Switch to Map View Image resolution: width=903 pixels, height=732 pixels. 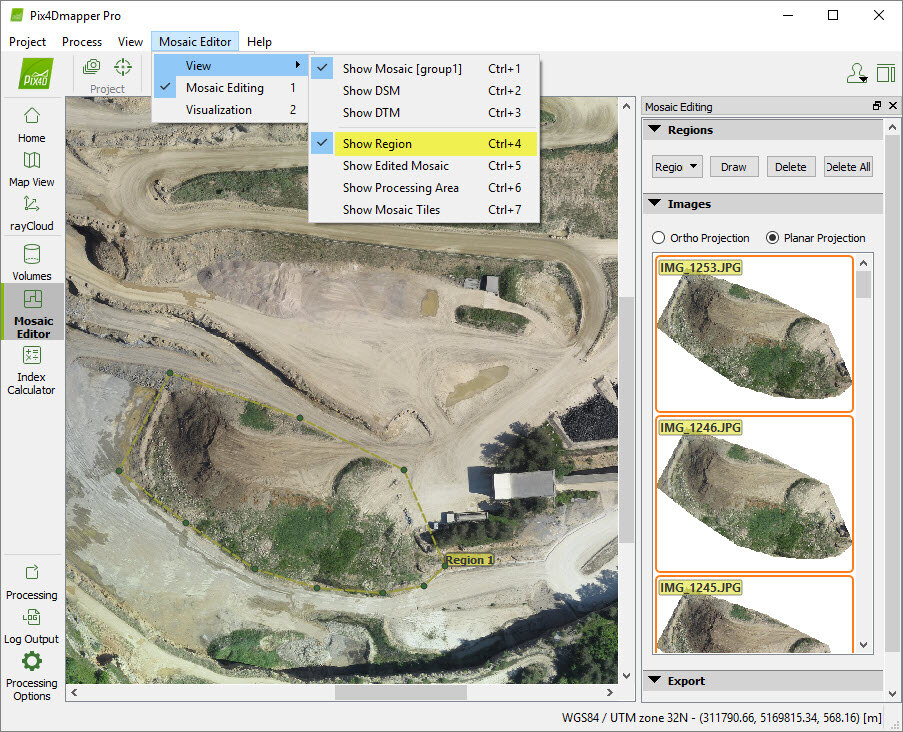click(x=31, y=168)
